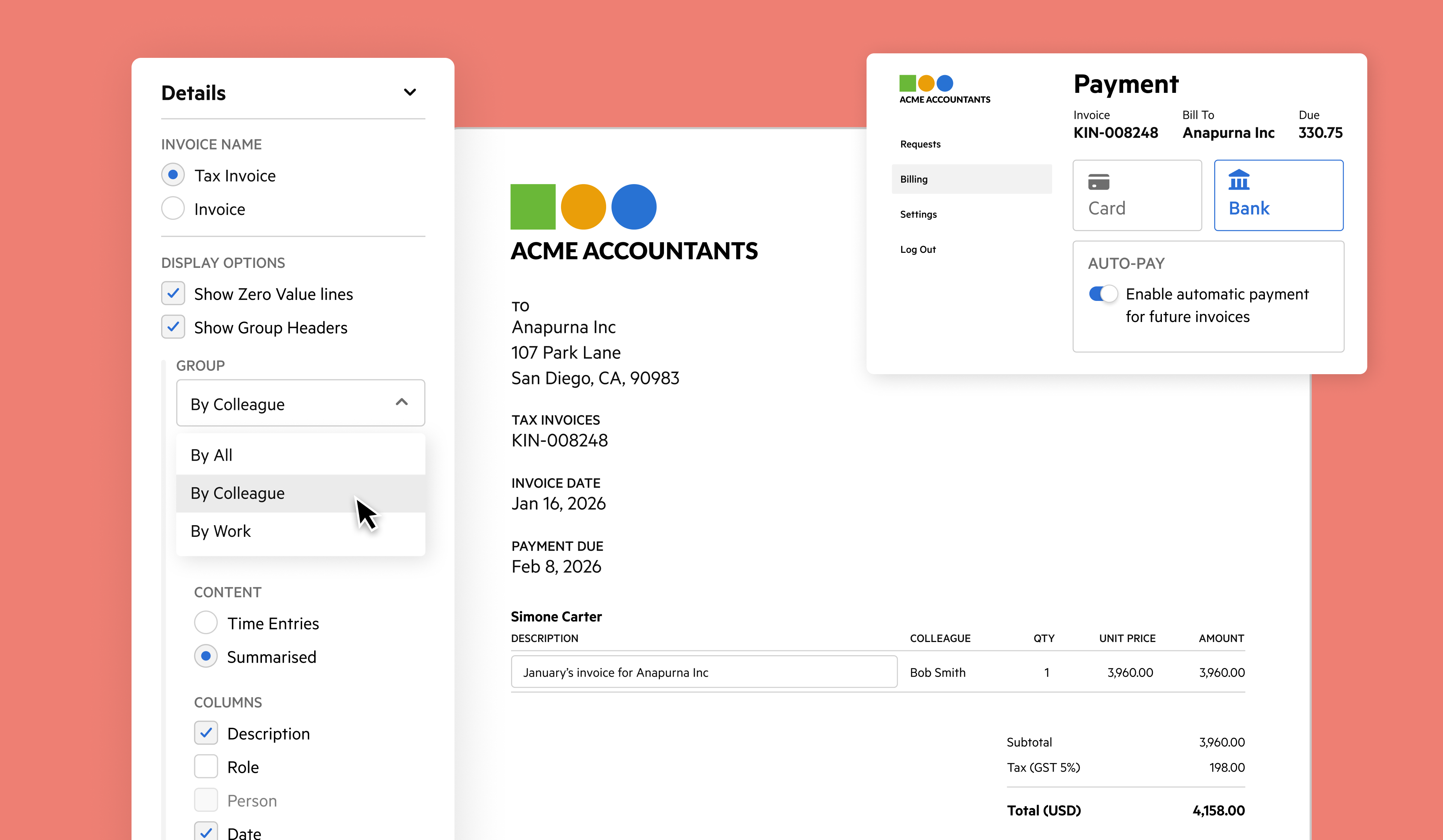Select Bank payment method
Screen dimensions: 1443x840
coord(1278,195)
